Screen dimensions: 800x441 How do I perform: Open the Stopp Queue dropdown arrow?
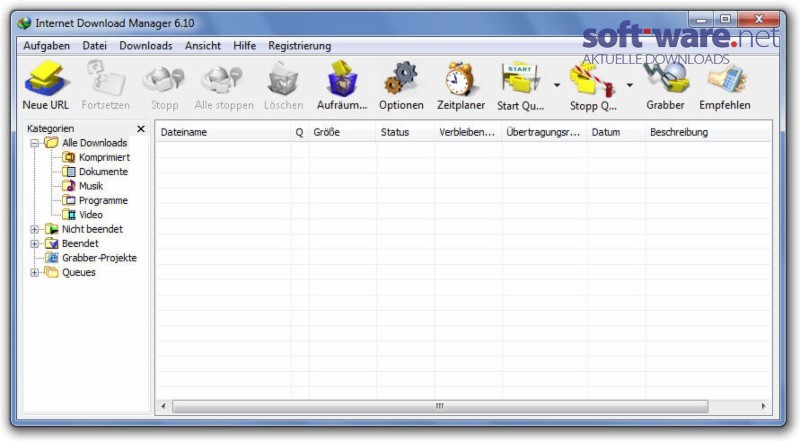pyautogui.click(x=630, y=85)
